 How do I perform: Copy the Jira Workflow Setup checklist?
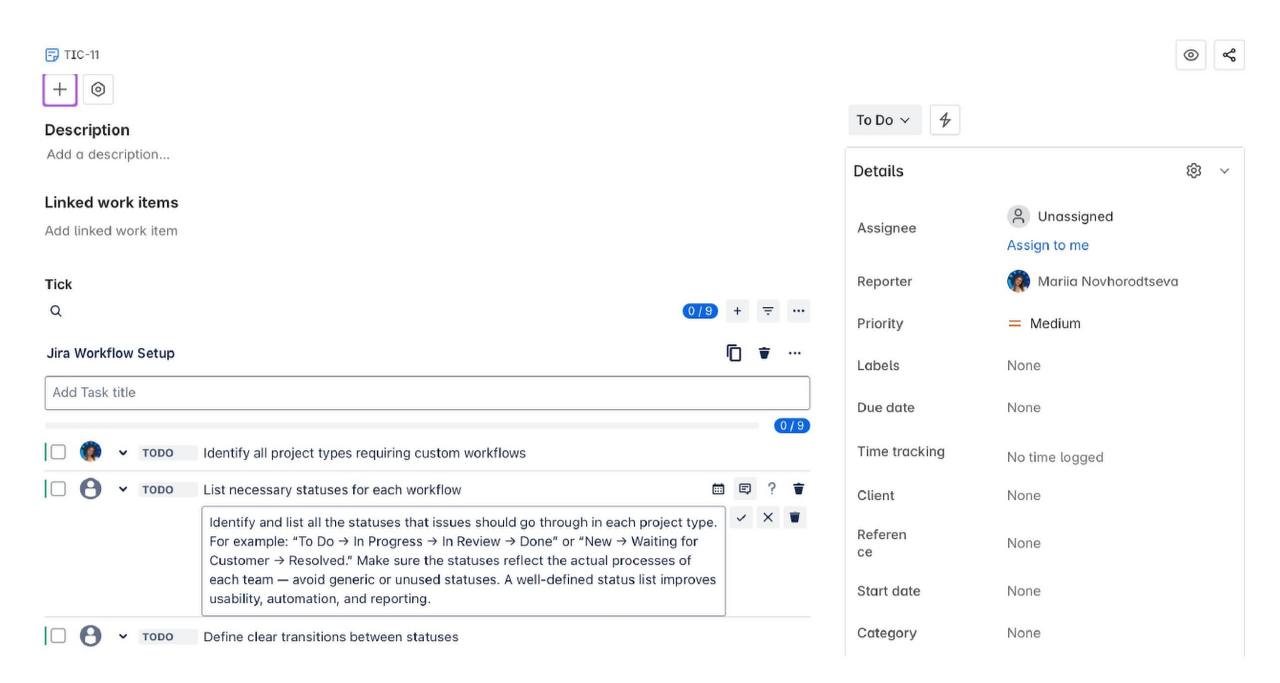(x=734, y=353)
